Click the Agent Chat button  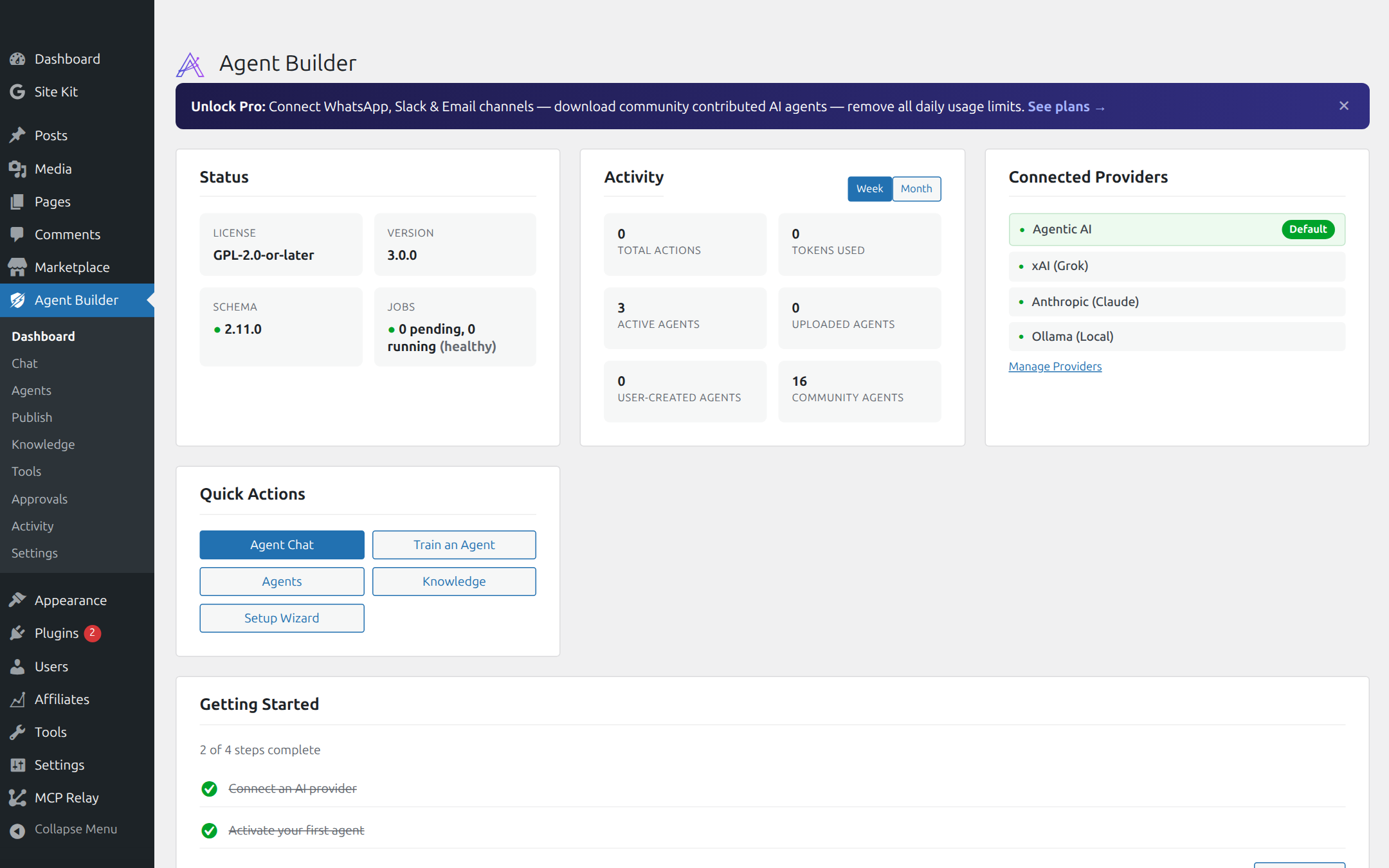point(282,545)
